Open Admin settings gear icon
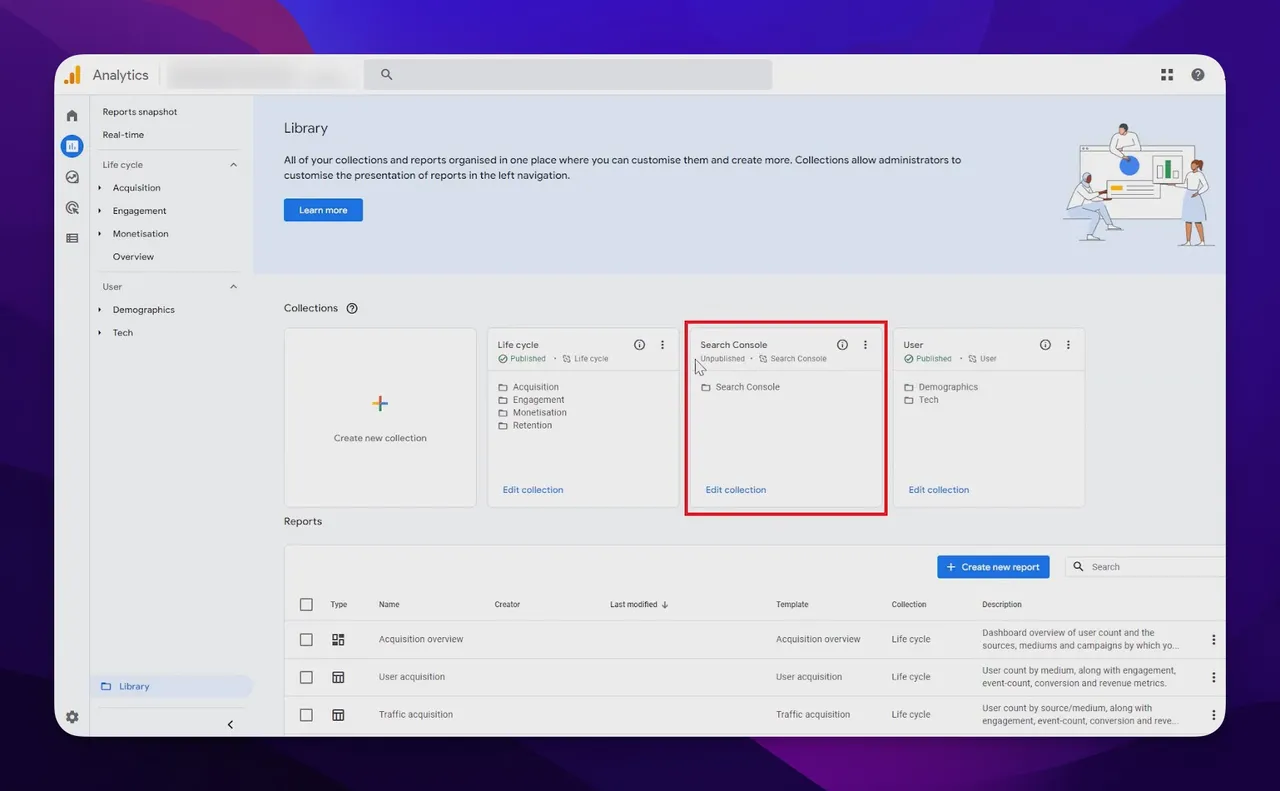Image resolution: width=1280 pixels, height=791 pixels. coord(72,717)
